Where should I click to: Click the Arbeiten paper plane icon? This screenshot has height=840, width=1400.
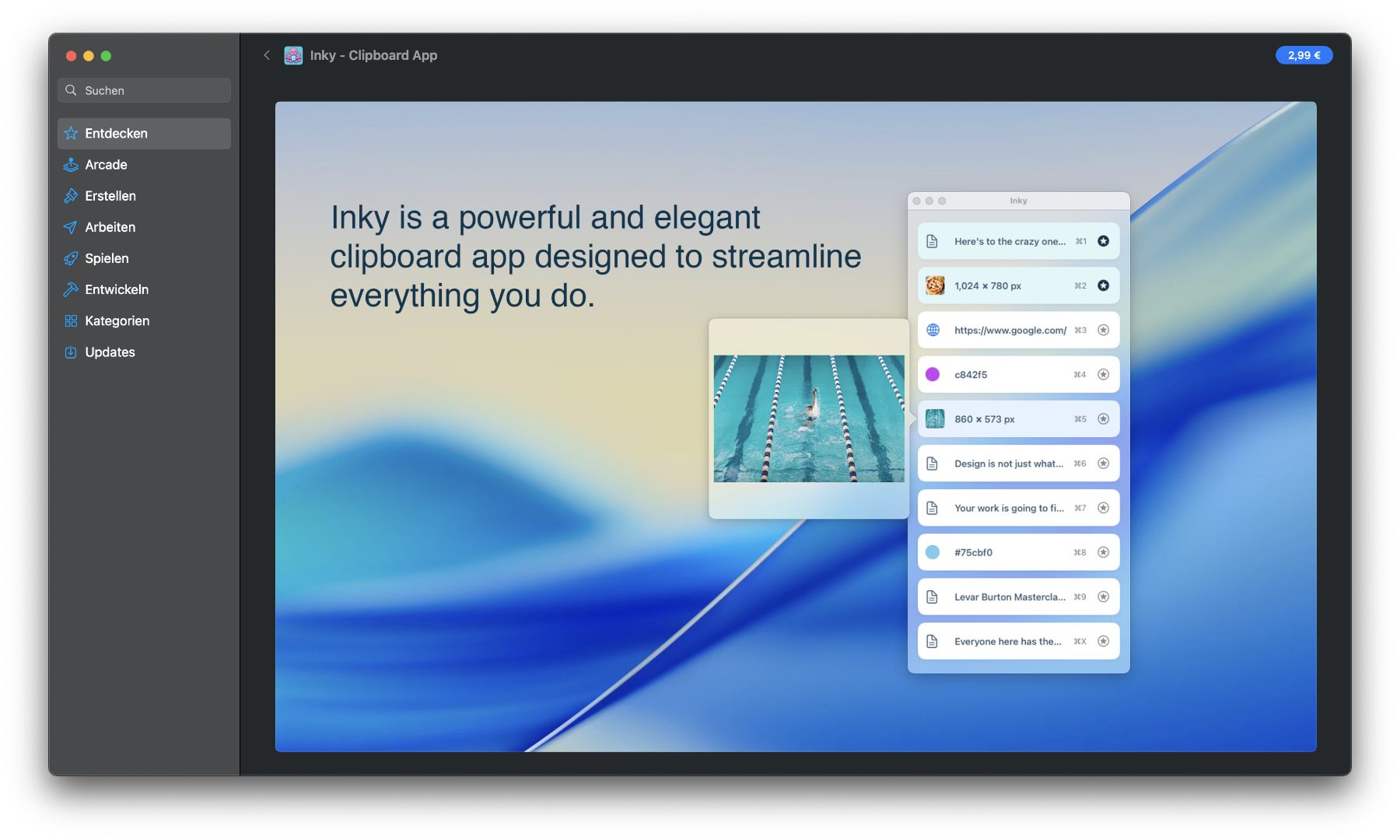point(71,227)
